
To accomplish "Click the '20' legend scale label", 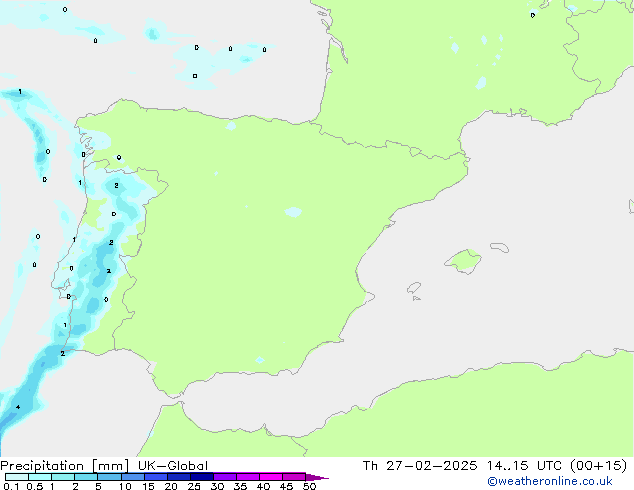I will click(x=171, y=486).
